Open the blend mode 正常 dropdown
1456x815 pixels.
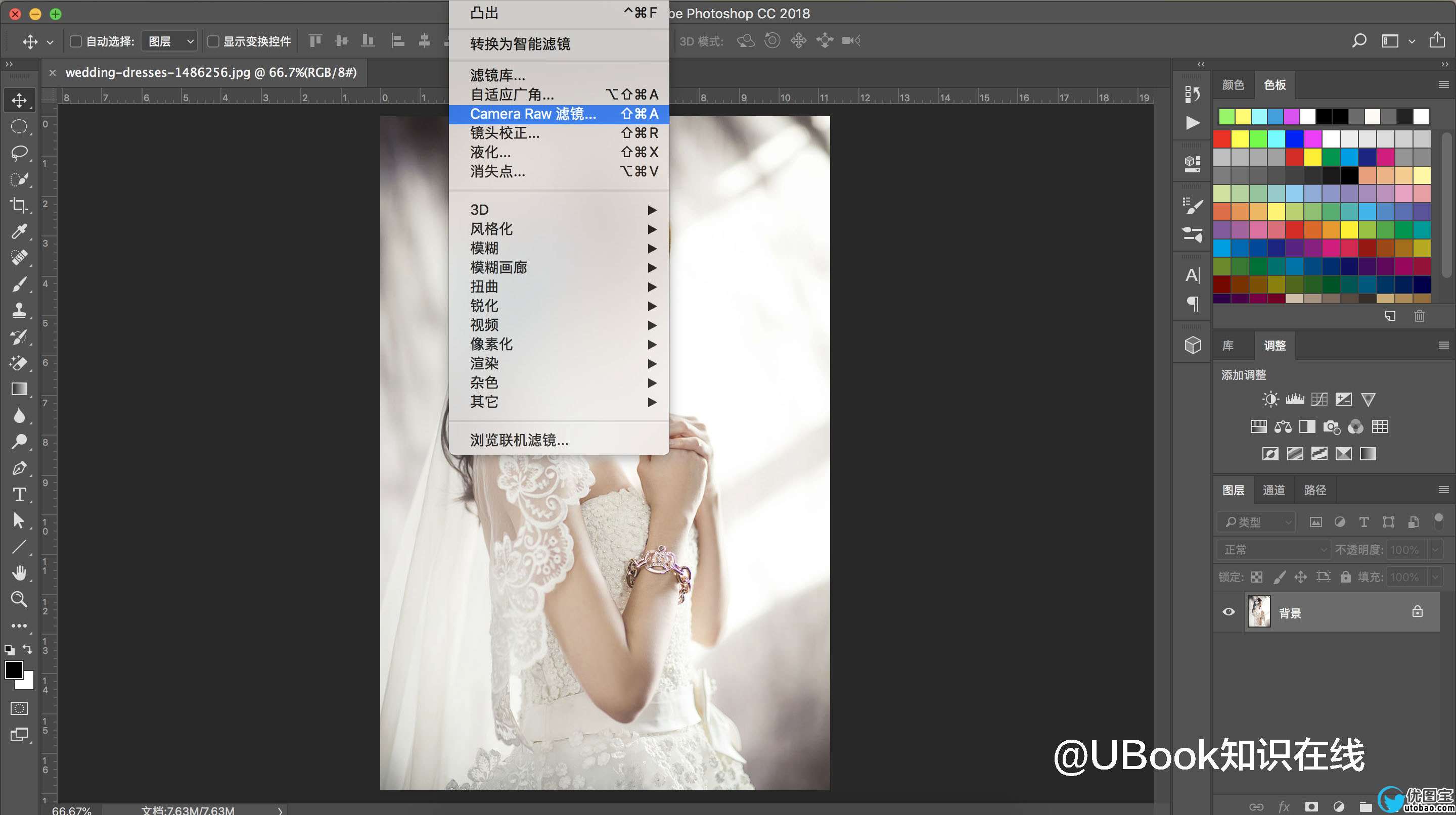pyautogui.click(x=1274, y=550)
